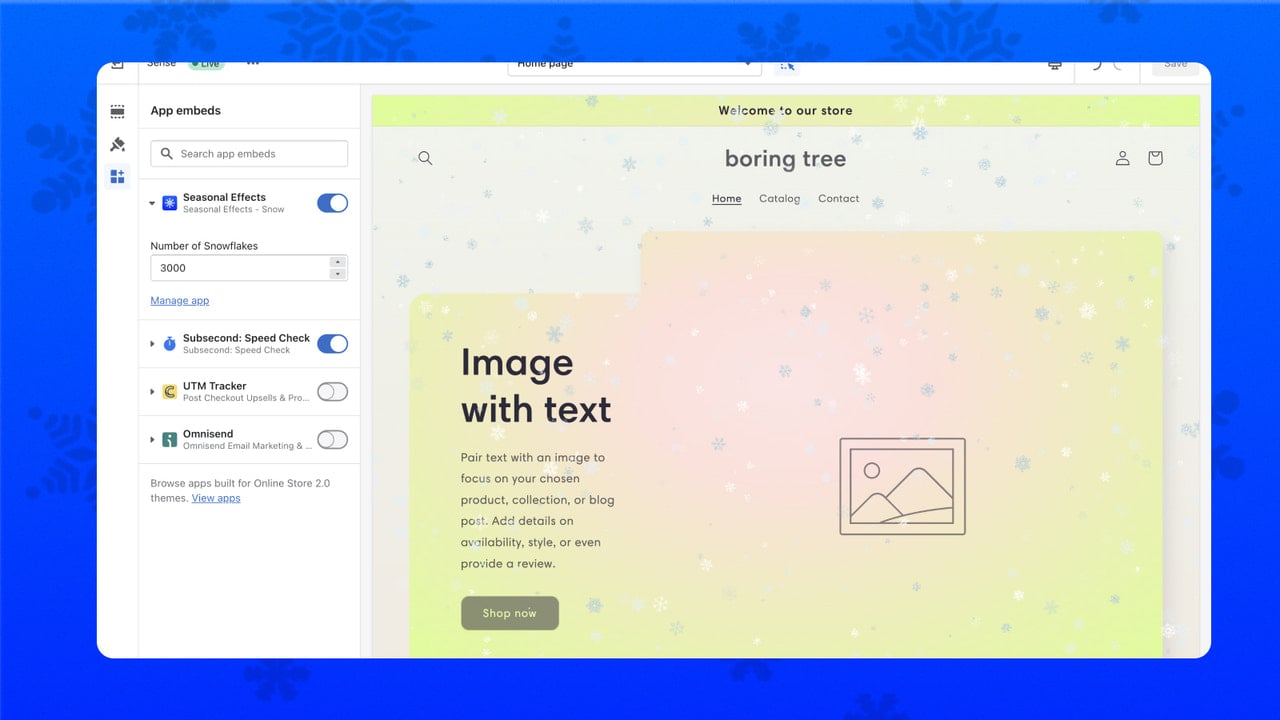
Task: Expand the Omnisend embed settings
Action: [152, 440]
